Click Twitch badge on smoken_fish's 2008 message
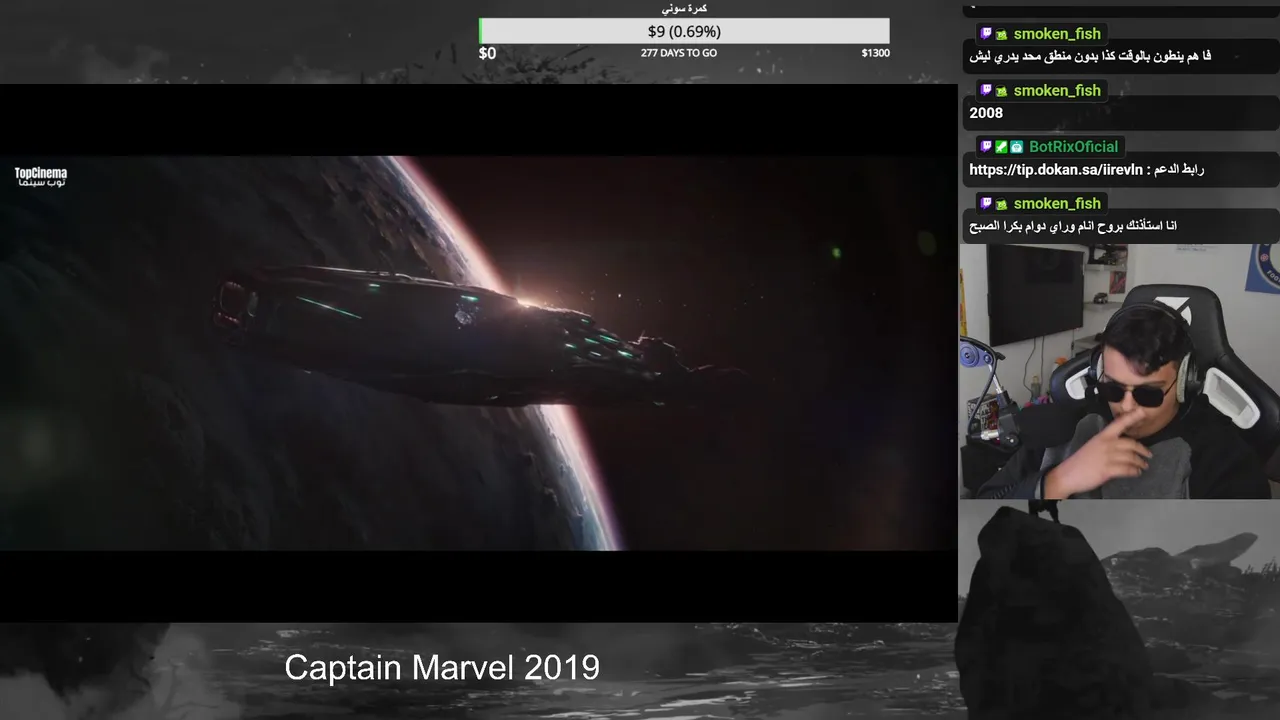 [986, 91]
